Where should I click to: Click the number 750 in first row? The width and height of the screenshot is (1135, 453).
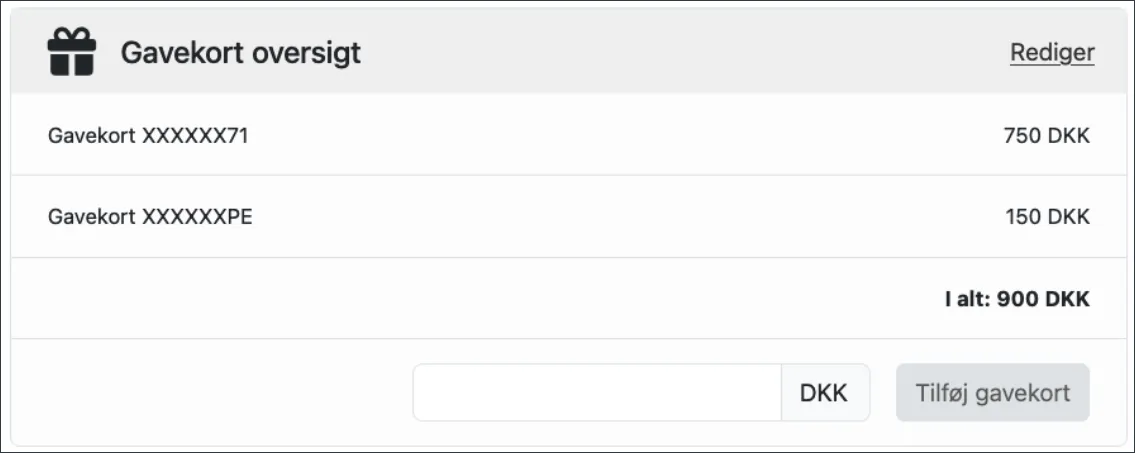point(1022,135)
